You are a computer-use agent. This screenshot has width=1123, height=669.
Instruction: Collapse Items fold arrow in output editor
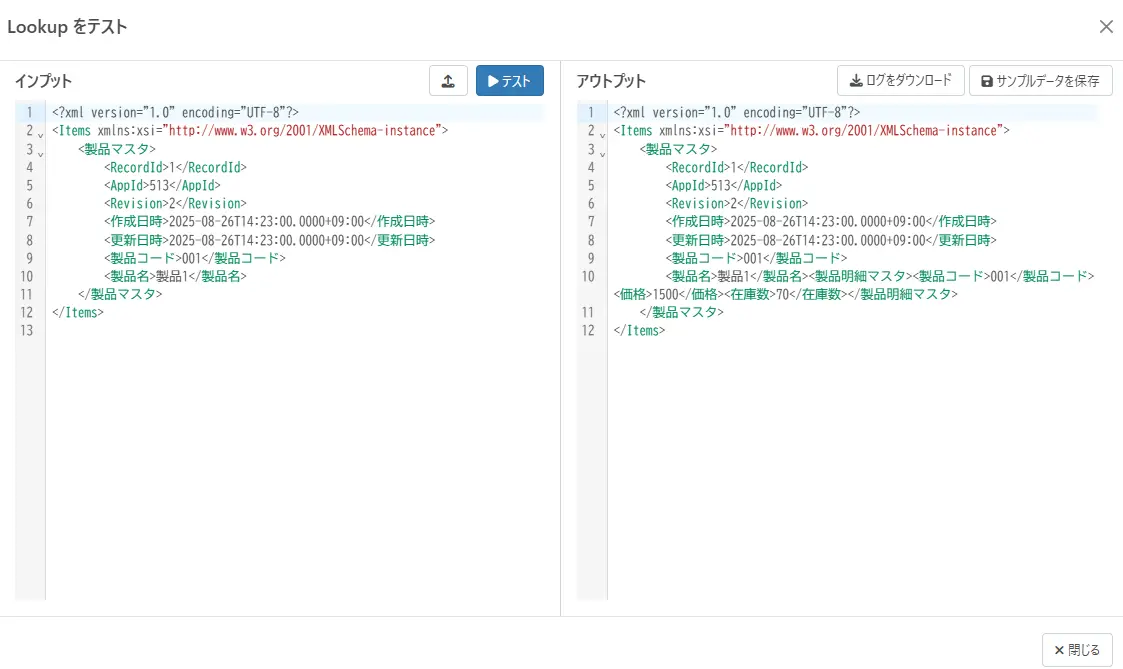point(602,135)
